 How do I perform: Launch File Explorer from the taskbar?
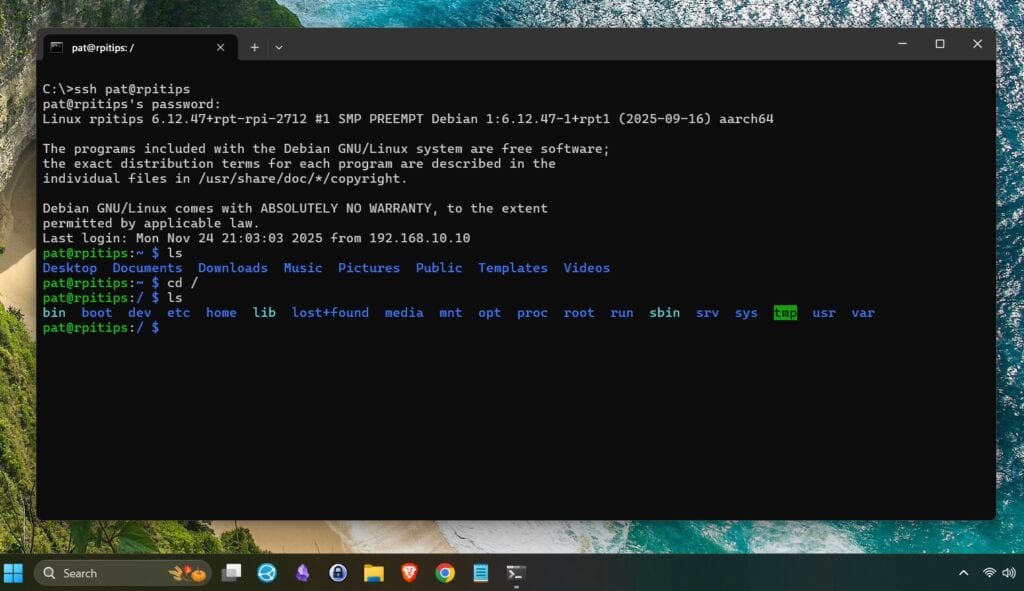click(x=374, y=573)
